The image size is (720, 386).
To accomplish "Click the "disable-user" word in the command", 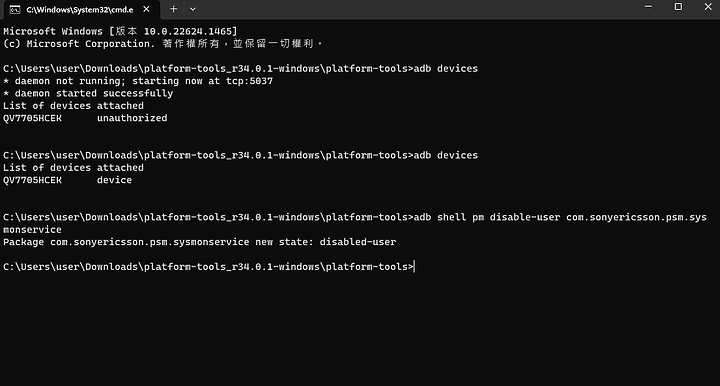I will 525,217.
